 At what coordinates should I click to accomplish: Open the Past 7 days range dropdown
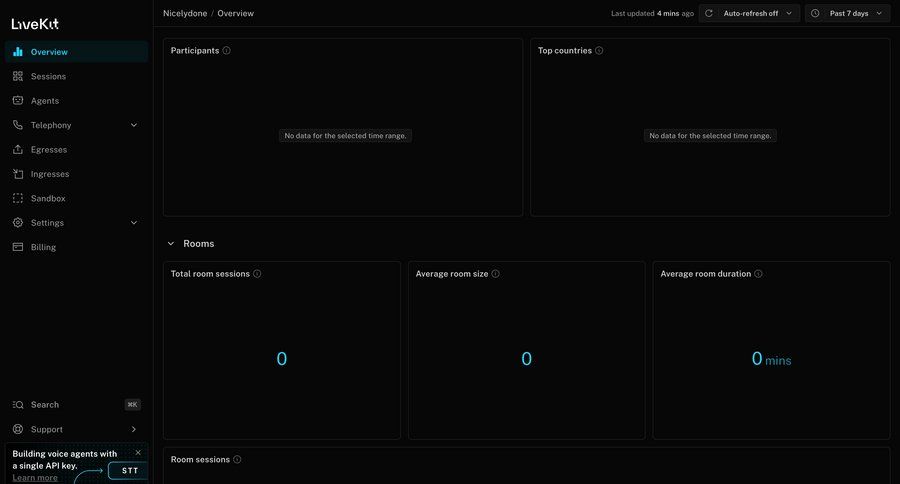(847, 13)
